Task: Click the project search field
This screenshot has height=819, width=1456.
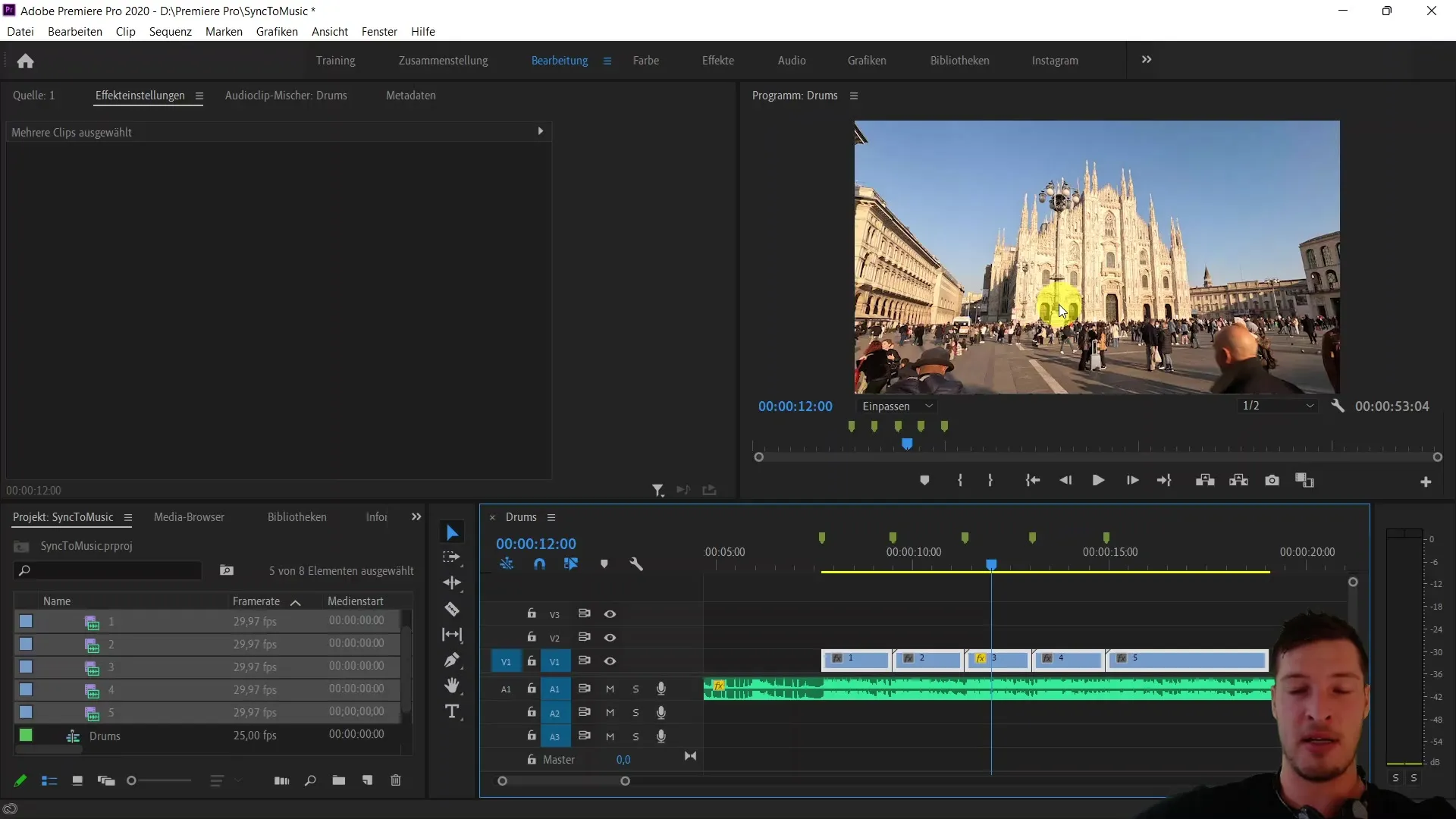Action: coord(108,570)
